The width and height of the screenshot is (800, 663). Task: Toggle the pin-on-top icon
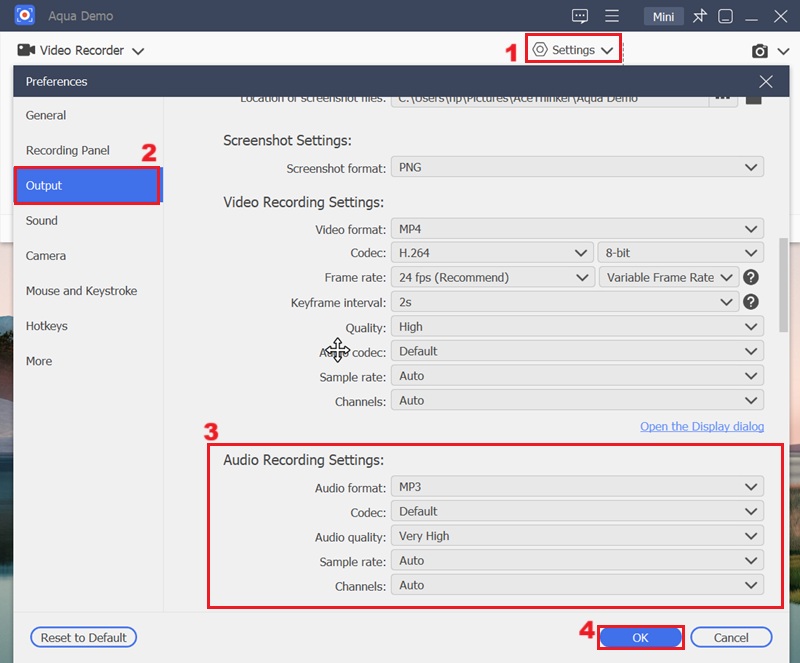coord(699,16)
